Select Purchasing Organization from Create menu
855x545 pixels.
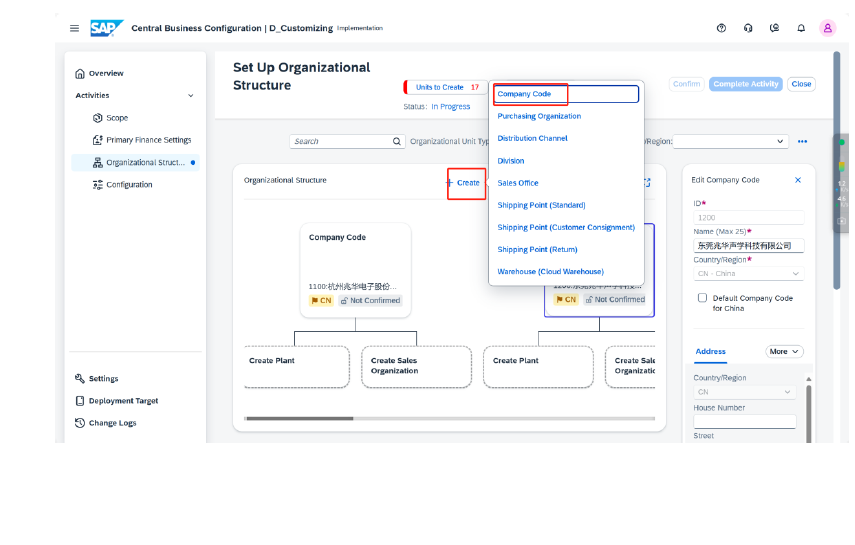pos(539,116)
